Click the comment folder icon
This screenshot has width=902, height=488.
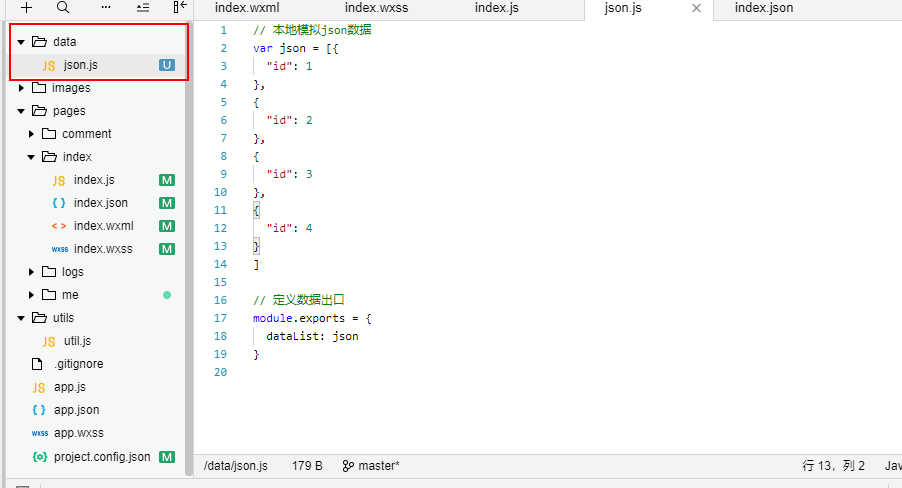point(49,134)
